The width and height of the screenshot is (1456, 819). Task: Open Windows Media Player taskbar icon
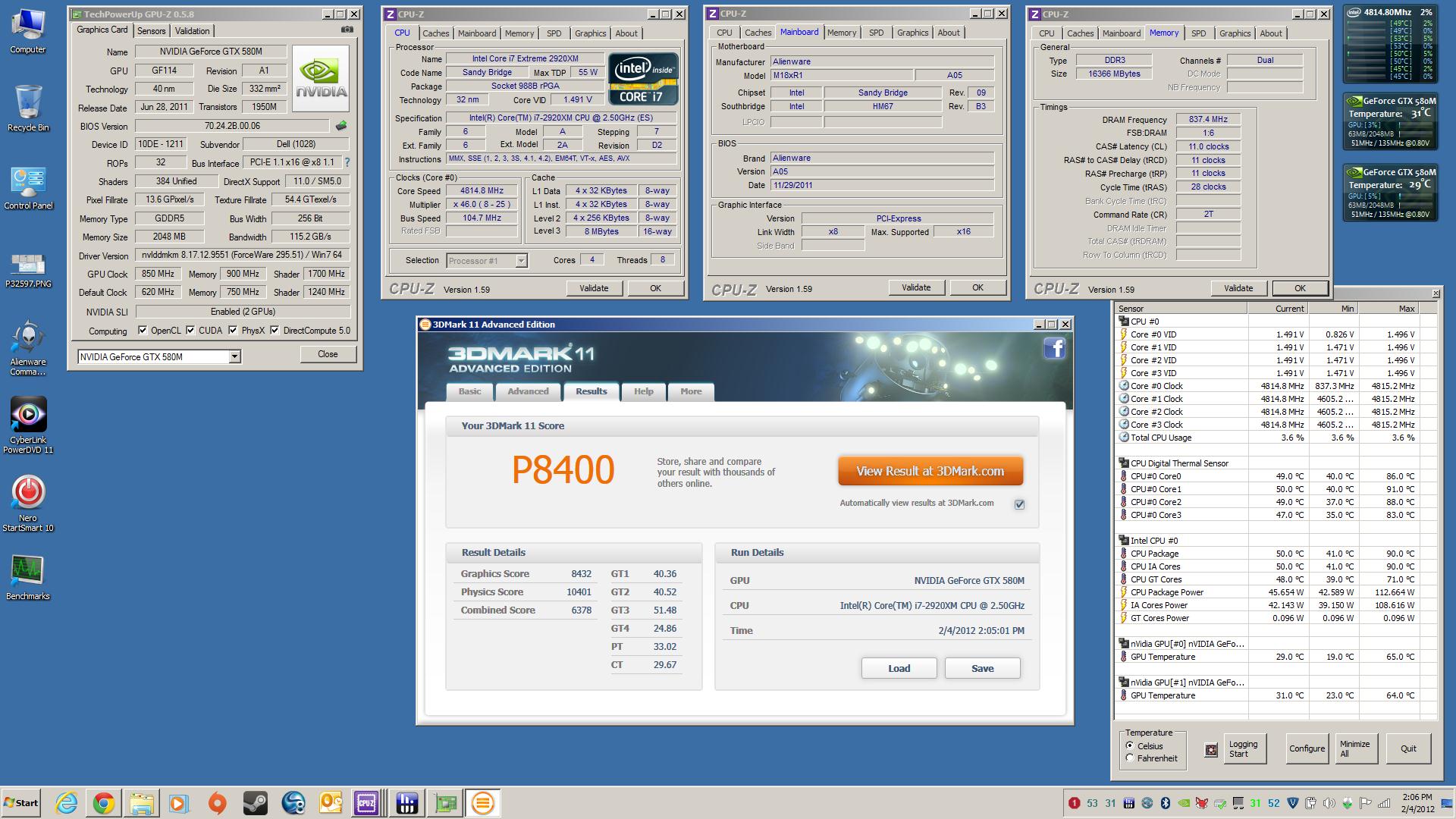[179, 803]
